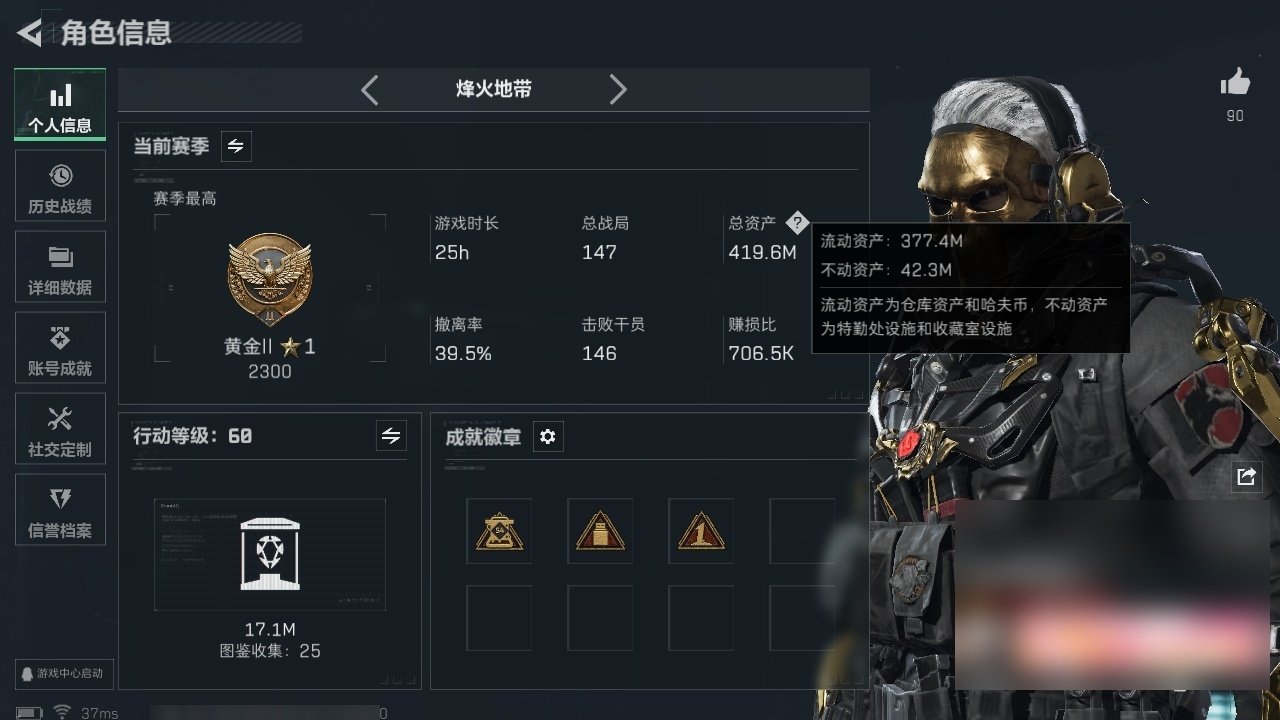Open the 社交定制 customization section
This screenshot has height=720, width=1280.
click(60, 430)
